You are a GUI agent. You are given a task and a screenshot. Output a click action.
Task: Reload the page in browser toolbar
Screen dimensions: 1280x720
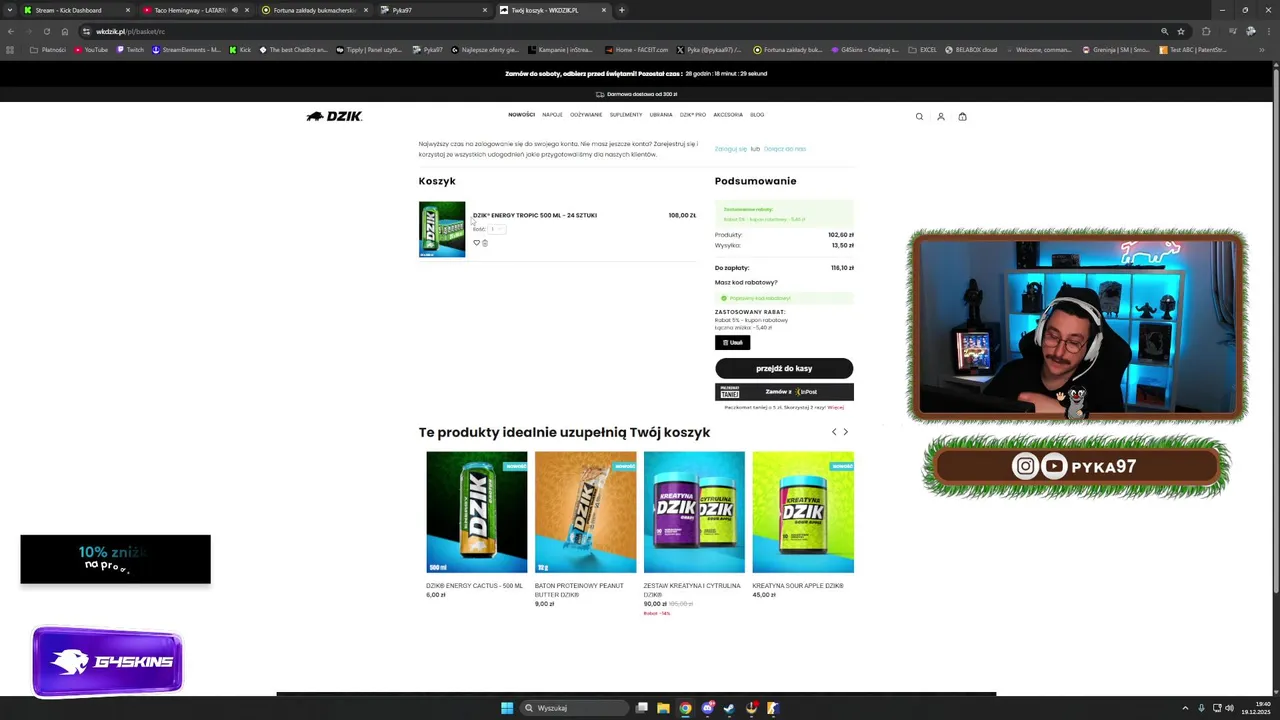[46, 31]
